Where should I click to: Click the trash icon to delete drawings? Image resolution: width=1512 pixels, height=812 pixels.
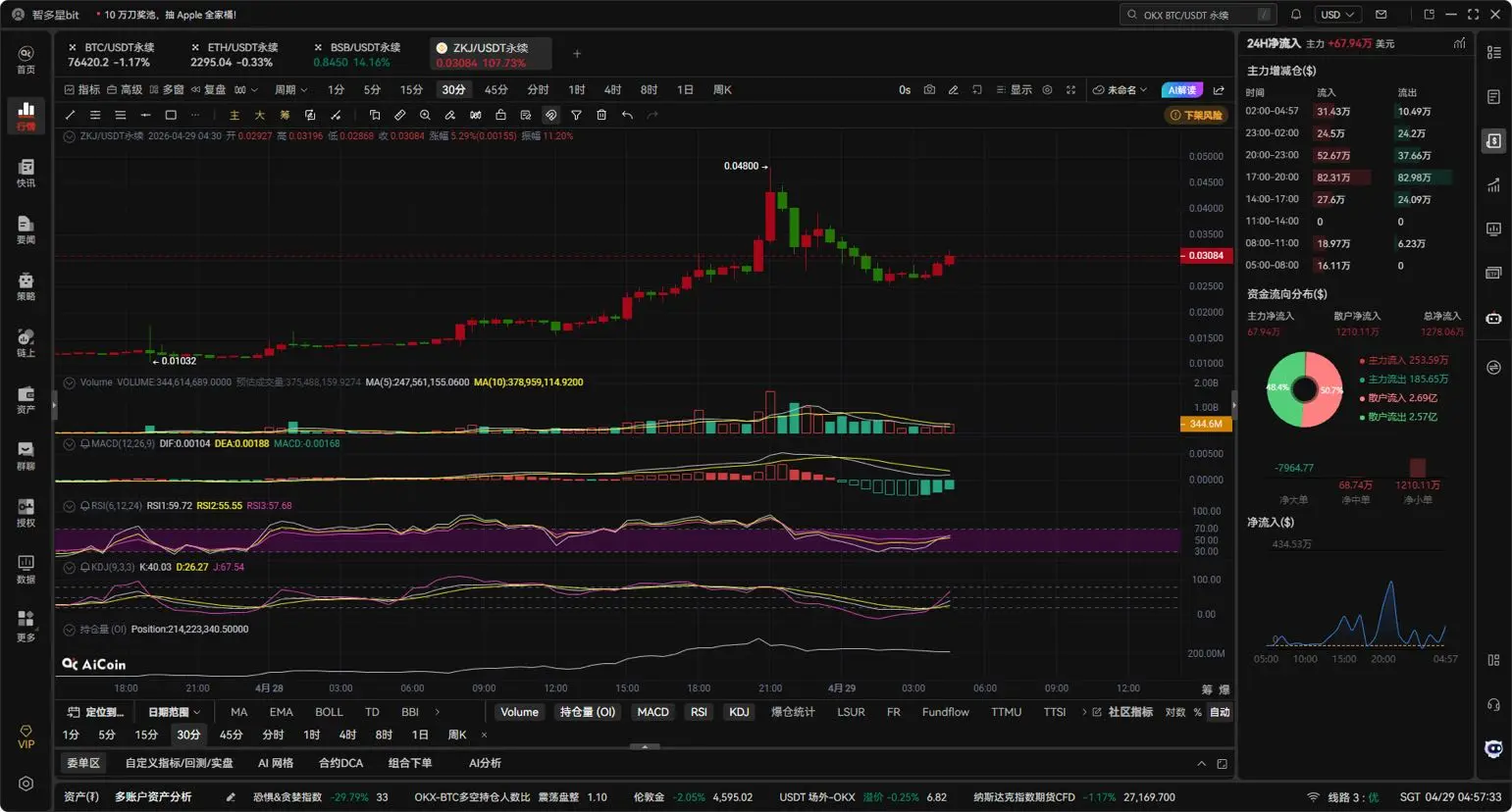point(601,115)
